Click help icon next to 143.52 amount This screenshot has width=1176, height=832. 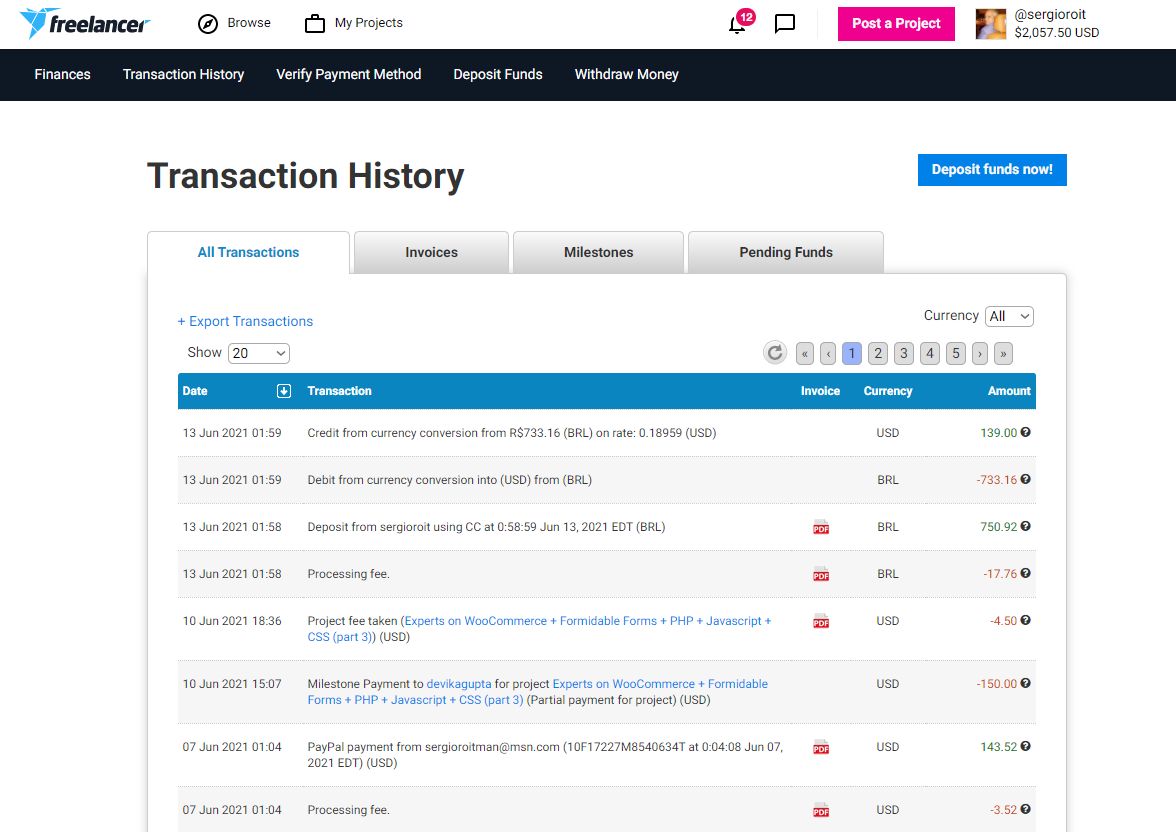[x=1025, y=746]
